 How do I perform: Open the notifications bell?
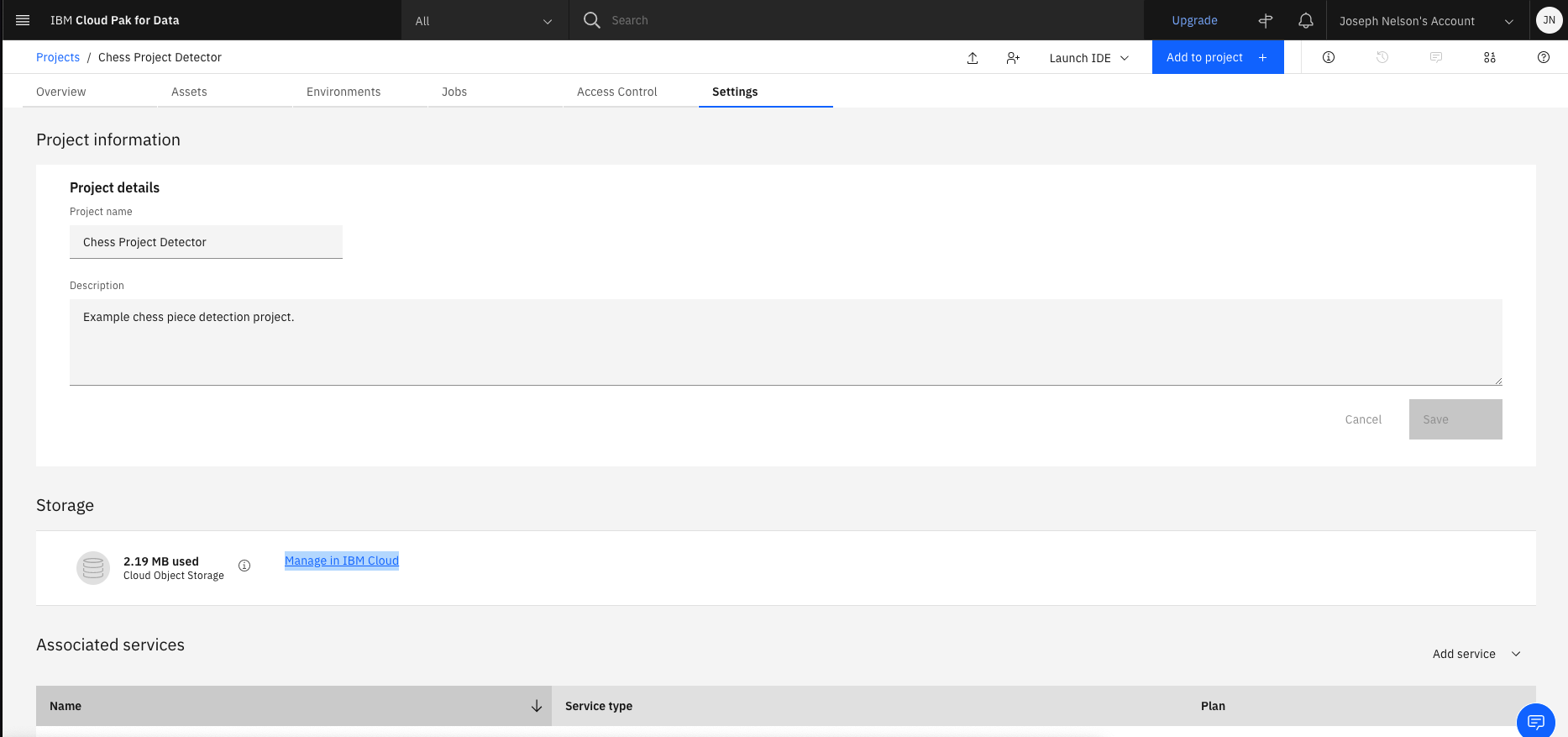click(x=1306, y=20)
